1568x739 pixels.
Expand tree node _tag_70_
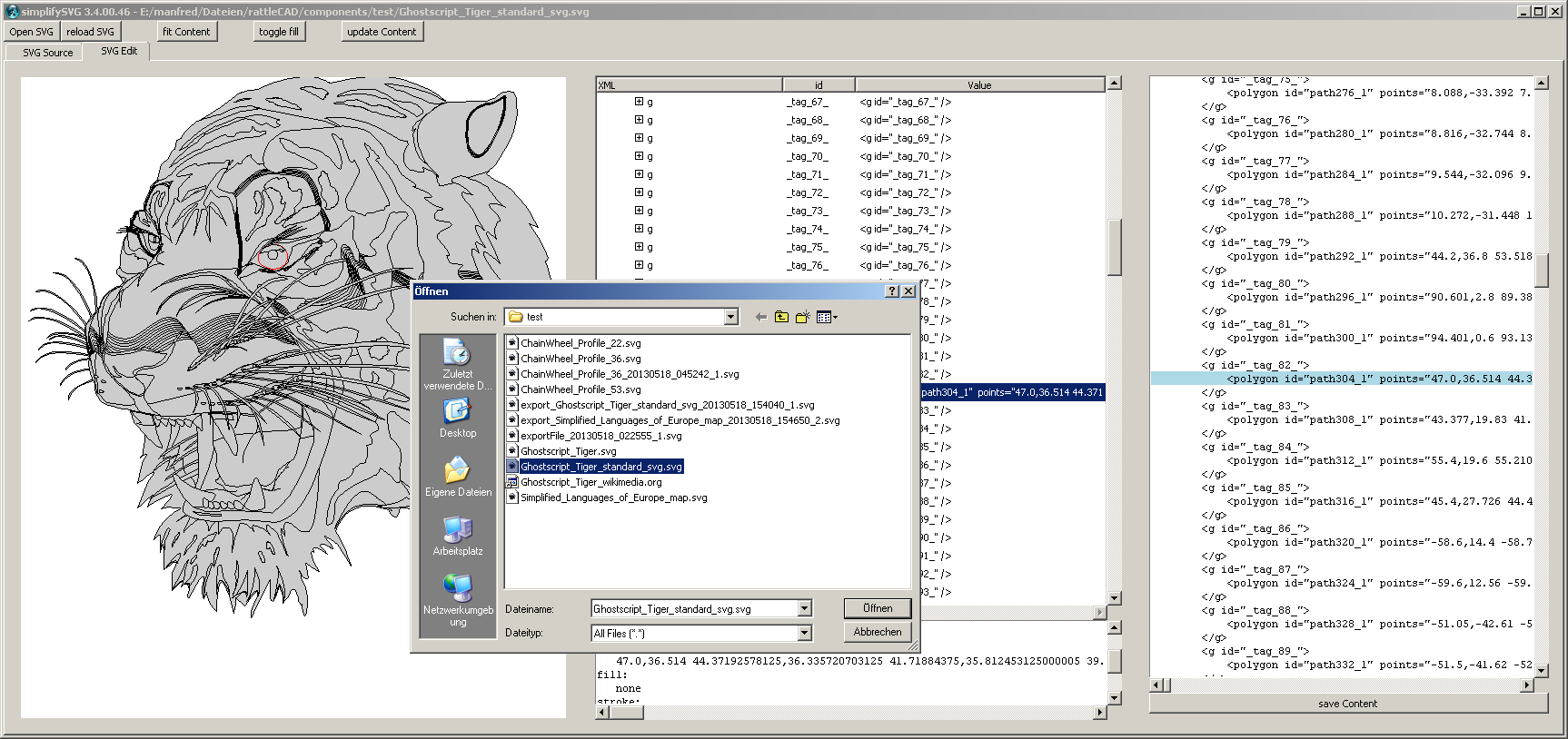click(x=639, y=156)
